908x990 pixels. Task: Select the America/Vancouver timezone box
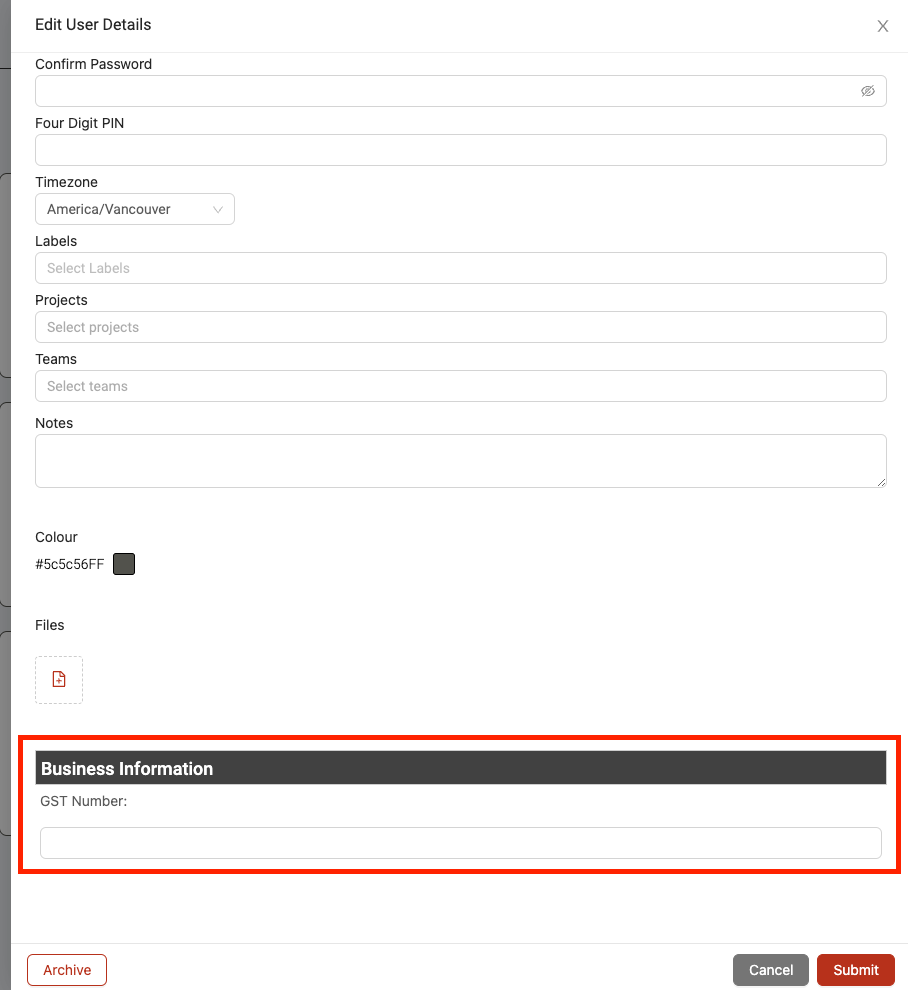(x=135, y=209)
